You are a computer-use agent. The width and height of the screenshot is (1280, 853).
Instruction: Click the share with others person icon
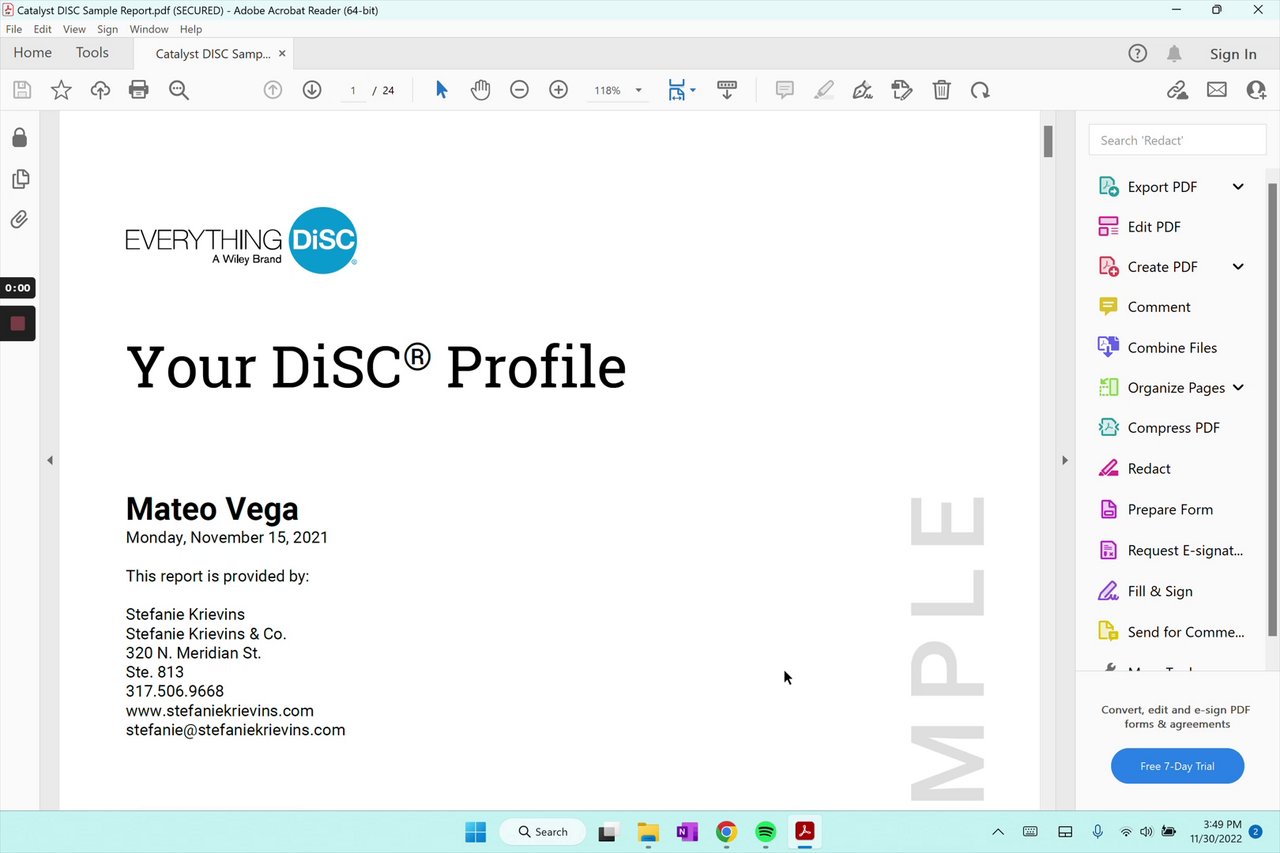[1256, 90]
